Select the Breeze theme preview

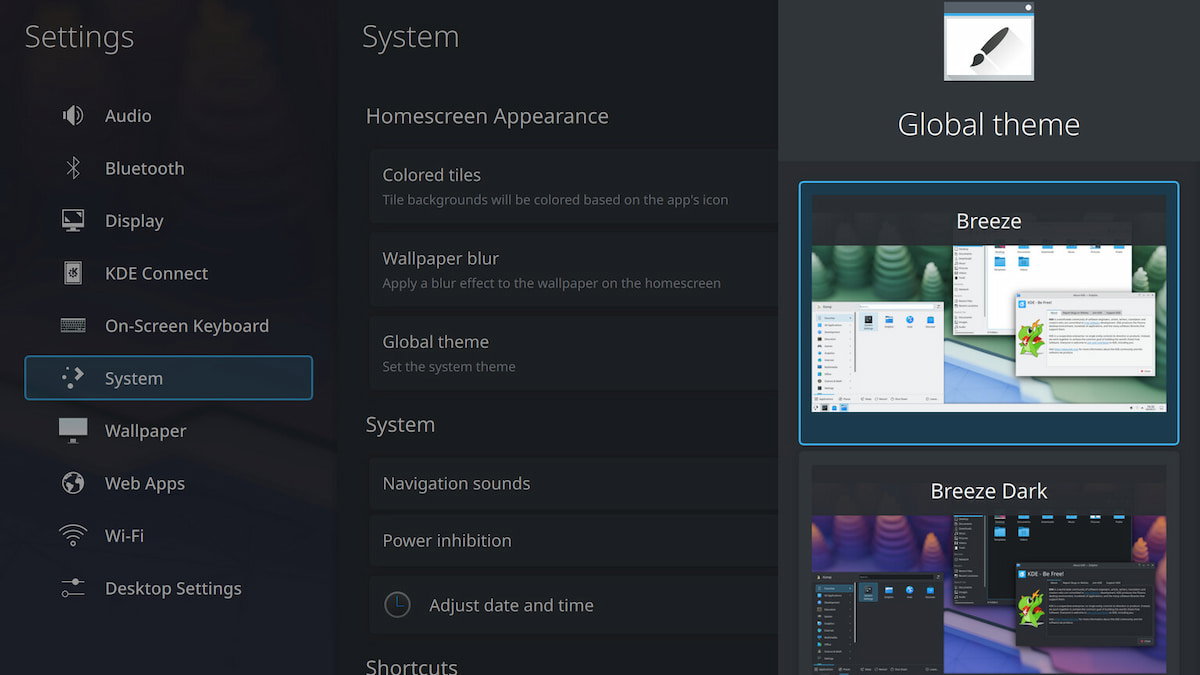click(x=988, y=313)
